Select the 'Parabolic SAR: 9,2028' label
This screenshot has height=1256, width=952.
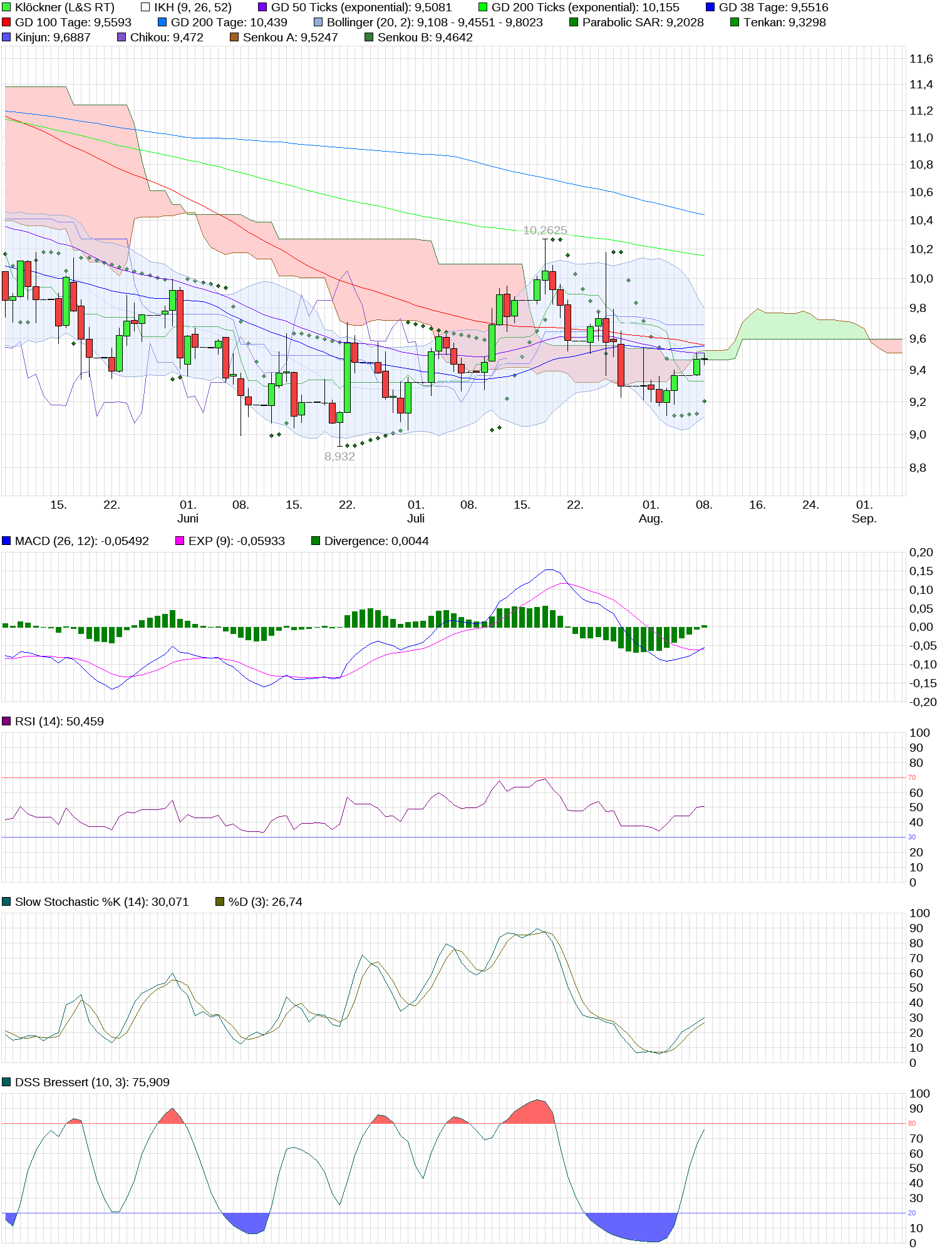643,23
